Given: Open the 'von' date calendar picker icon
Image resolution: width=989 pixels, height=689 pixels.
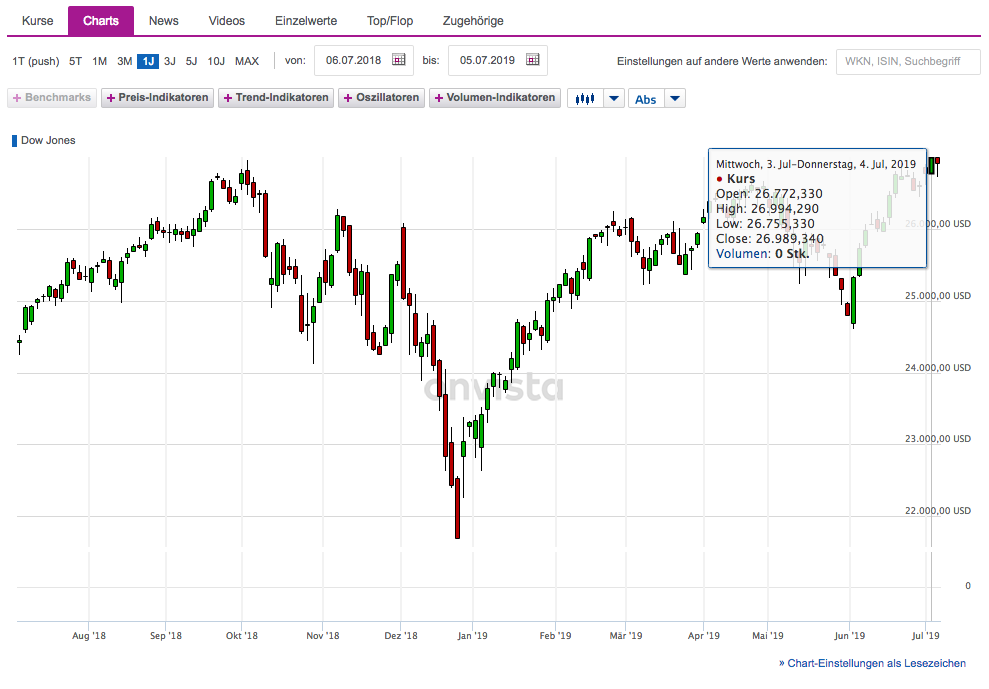Looking at the screenshot, I should tap(399, 61).
